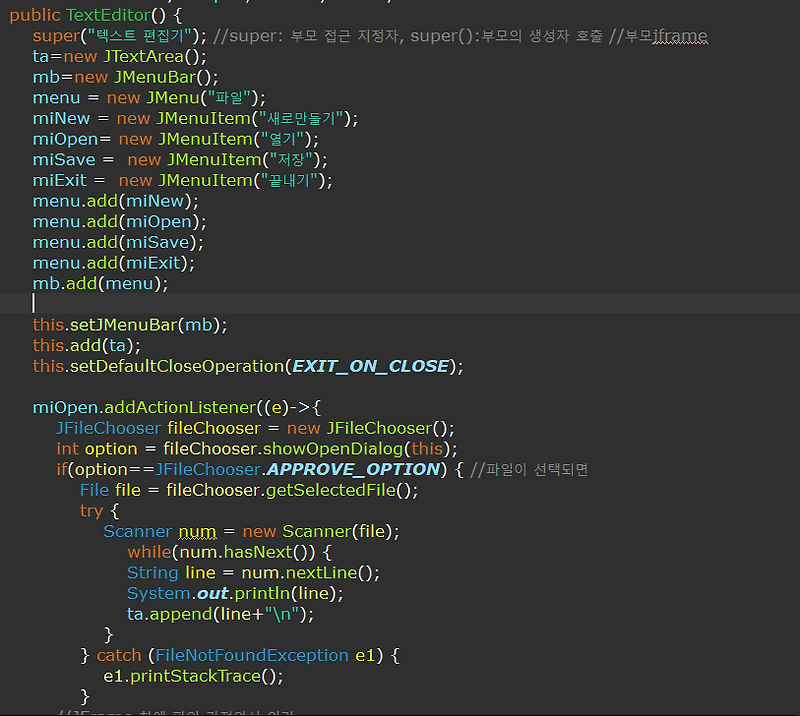Click FileNotFoundException type name

(x=252, y=655)
